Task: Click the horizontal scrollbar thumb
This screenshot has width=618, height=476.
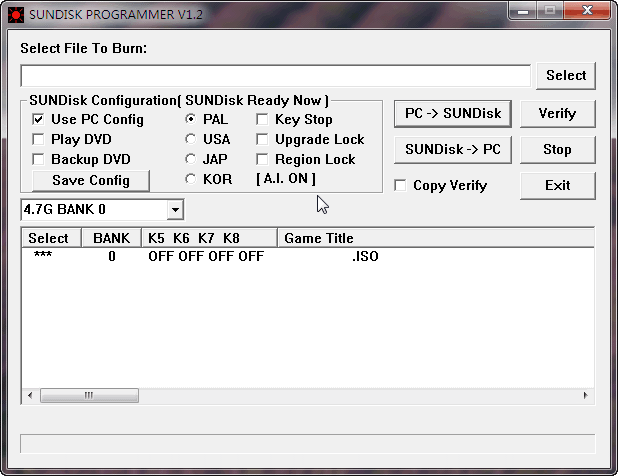Action: 89,395
